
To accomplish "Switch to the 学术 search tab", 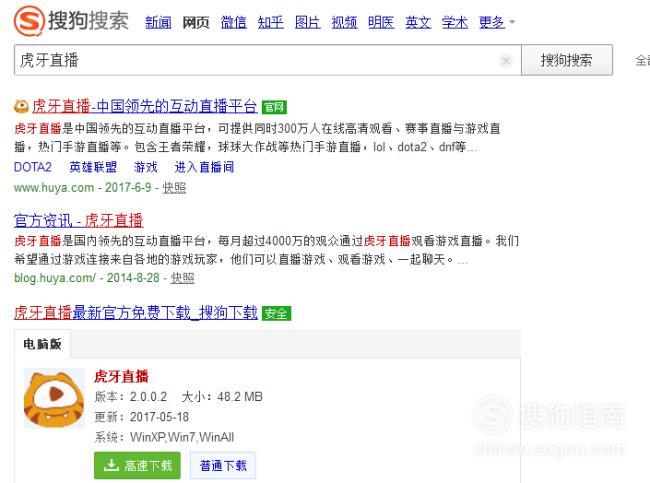I will (455, 22).
